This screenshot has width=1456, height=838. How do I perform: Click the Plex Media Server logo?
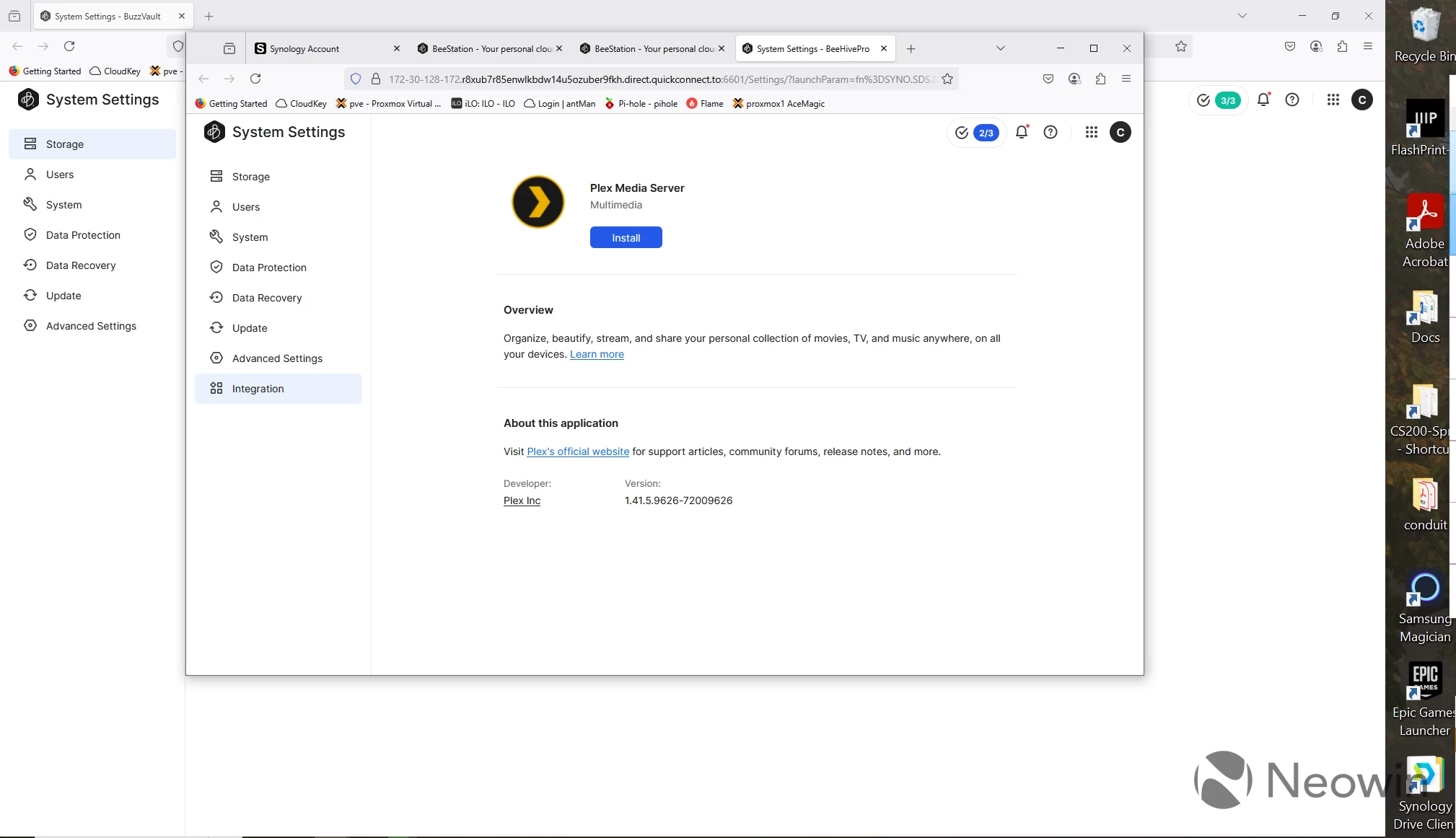(538, 202)
